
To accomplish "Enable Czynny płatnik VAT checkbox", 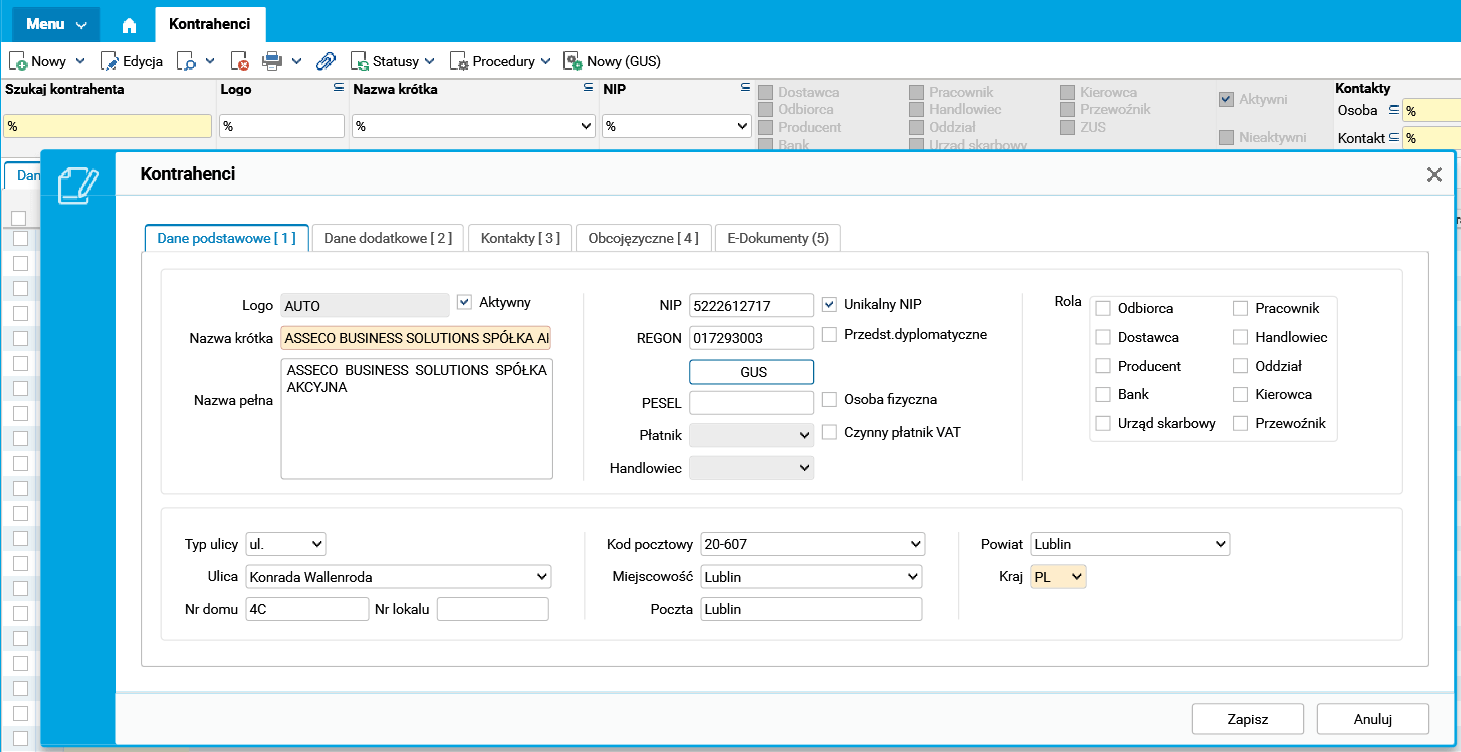I will pos(829,432).
